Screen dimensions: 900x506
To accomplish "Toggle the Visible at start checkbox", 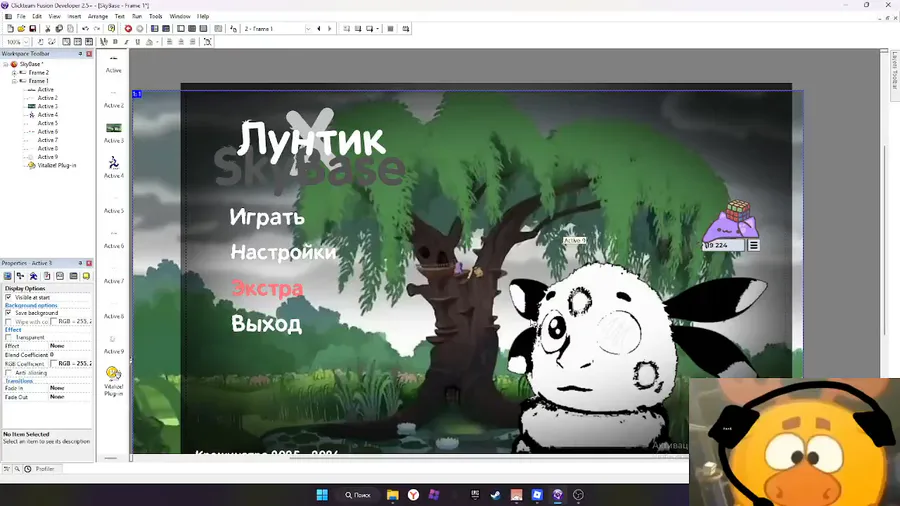I will click(8, 297).
